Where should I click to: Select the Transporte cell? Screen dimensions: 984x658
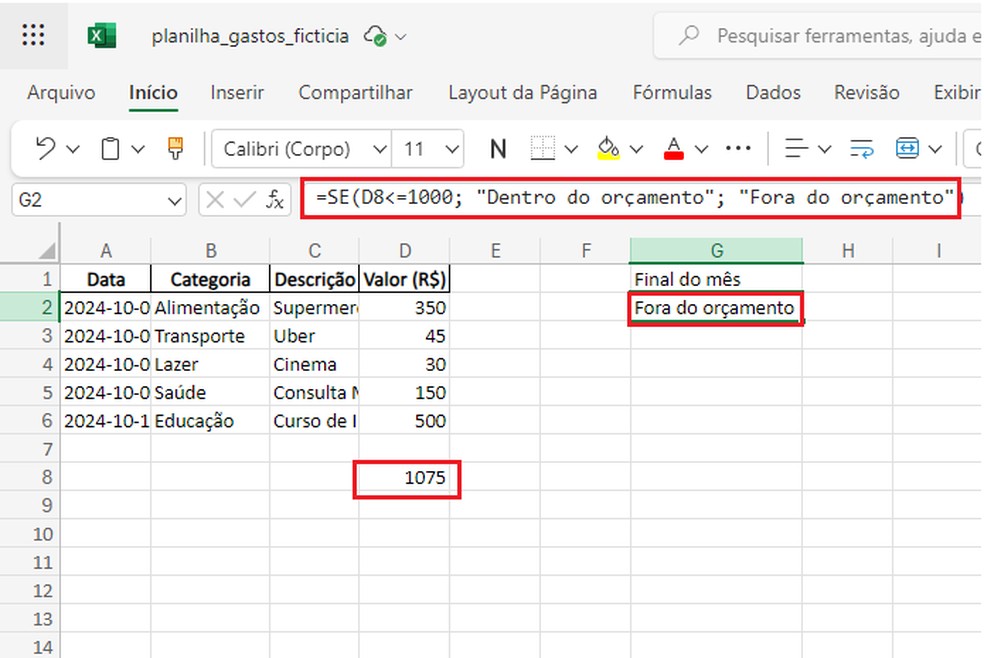[210, 336]
